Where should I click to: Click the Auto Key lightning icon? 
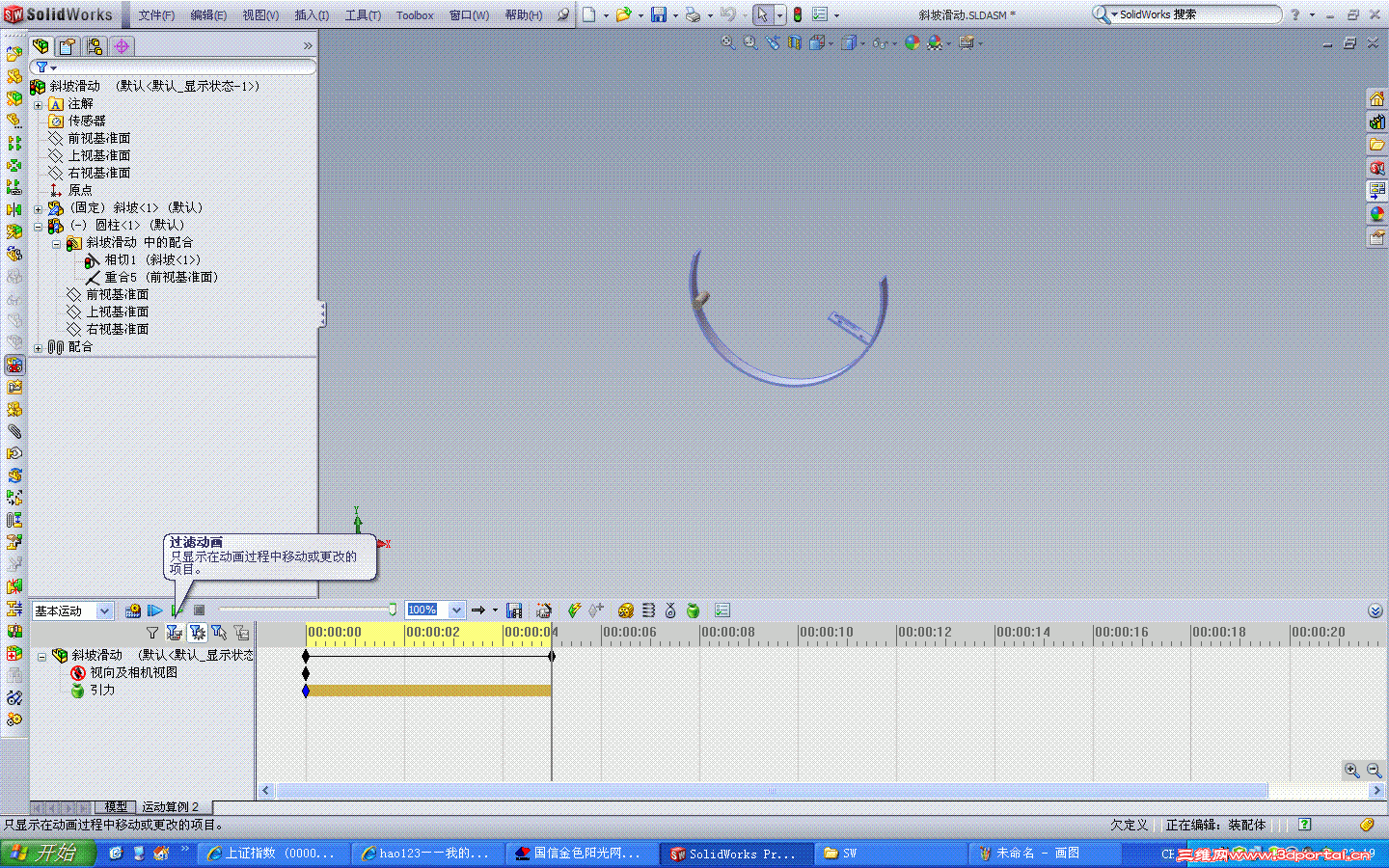click(574, 610)
